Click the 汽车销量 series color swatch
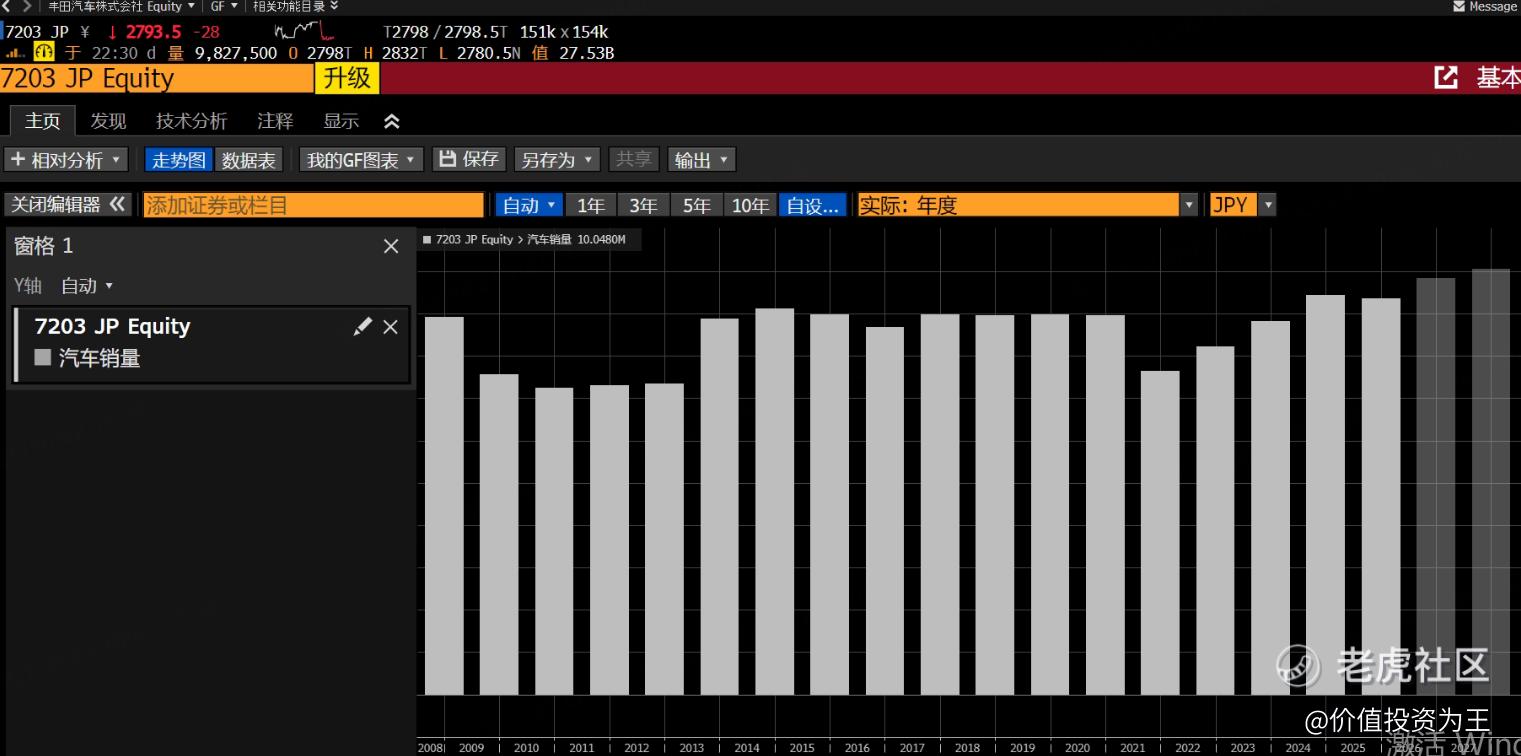The image size is (1521, 756). pyautogui.click(x=43, y=357)
